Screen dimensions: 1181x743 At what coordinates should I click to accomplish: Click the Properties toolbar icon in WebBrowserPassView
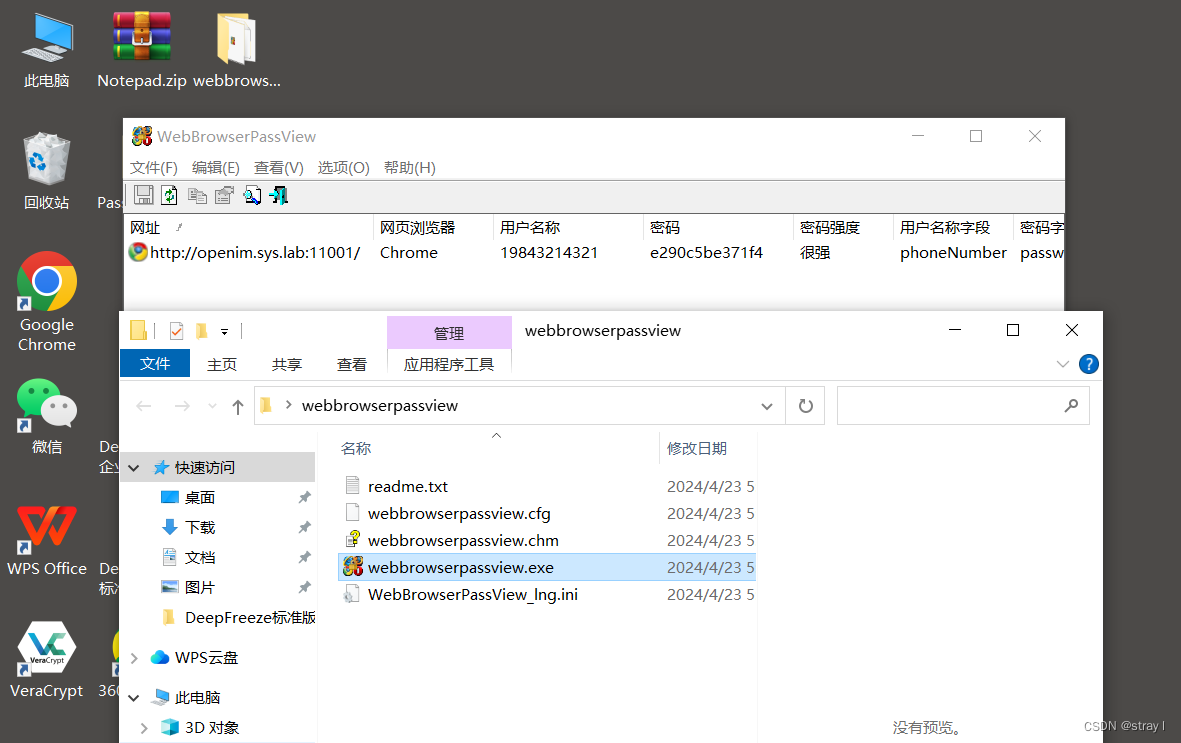[224, 196]
